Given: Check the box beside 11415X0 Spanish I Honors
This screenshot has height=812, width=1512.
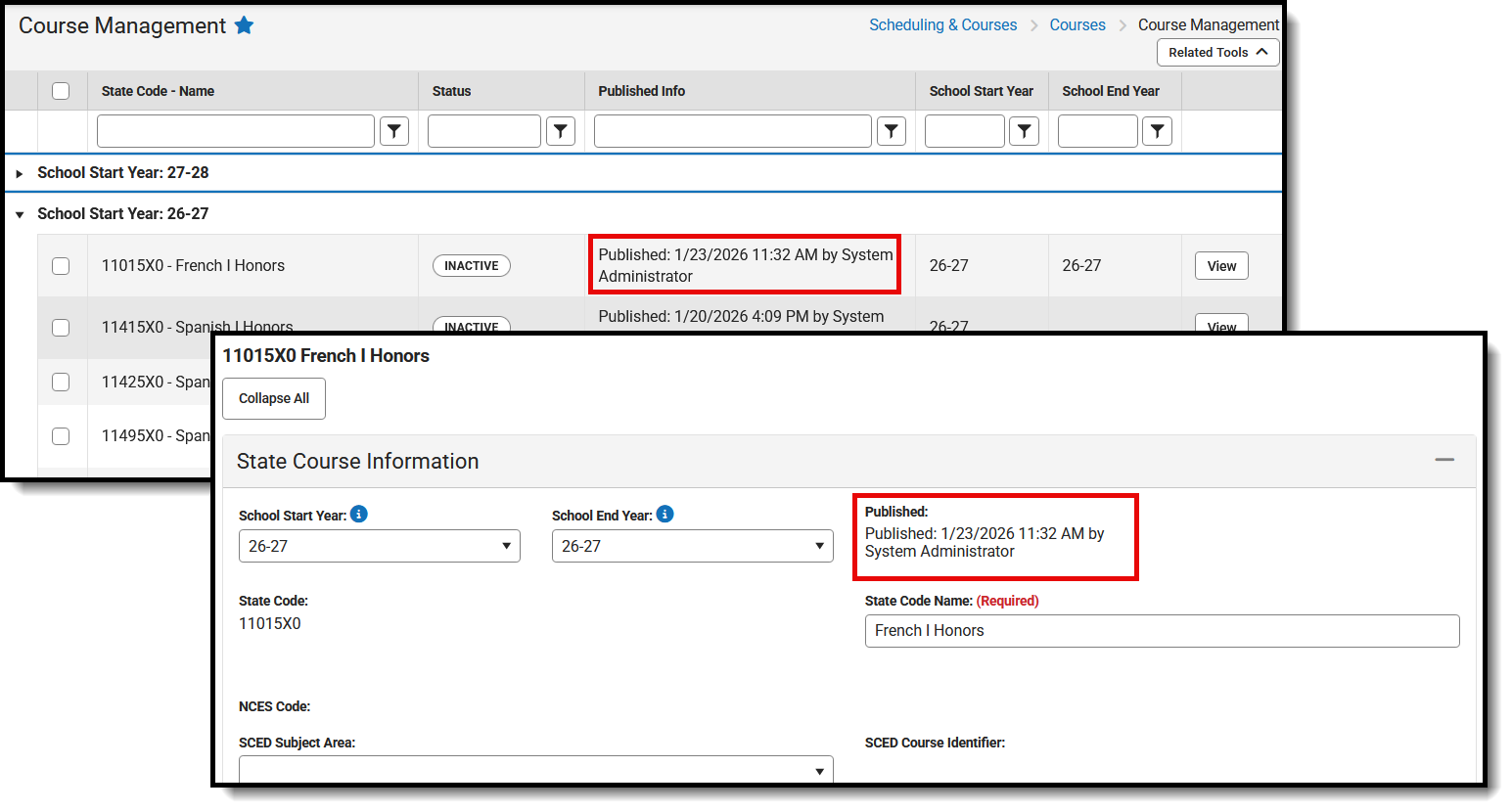Looking at the screenshot, I should tap(61, 327).
